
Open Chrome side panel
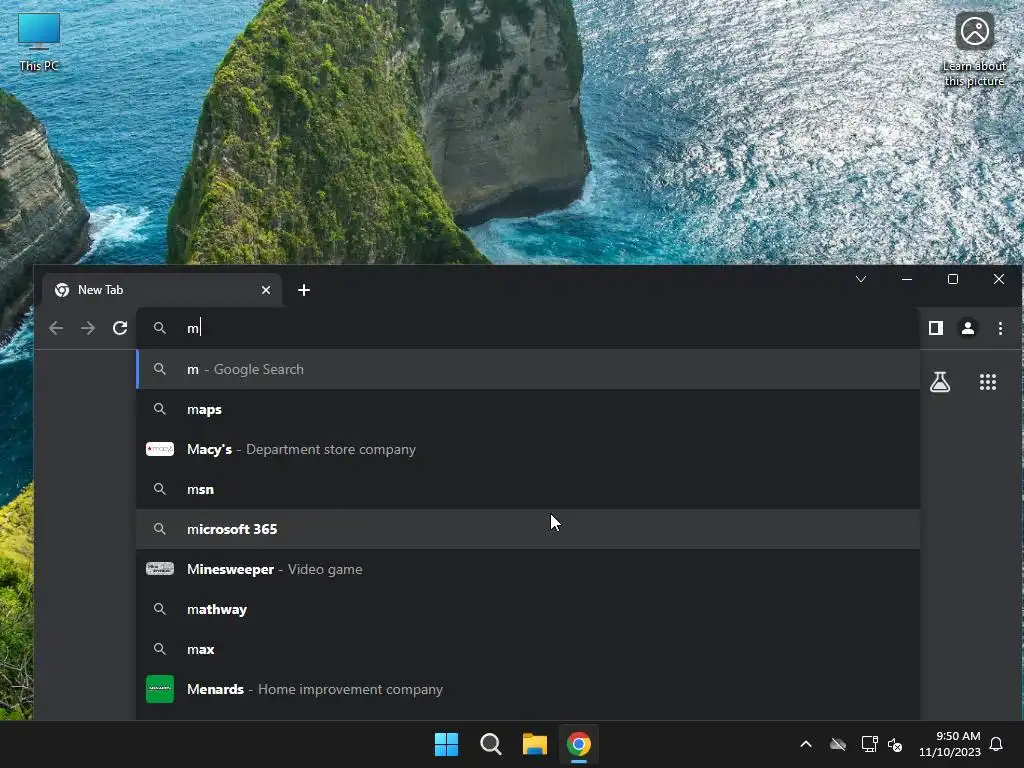[936, 328]
